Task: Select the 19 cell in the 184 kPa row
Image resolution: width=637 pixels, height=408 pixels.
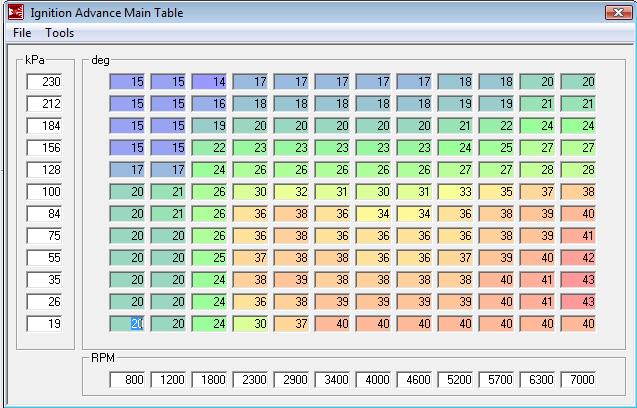Action: (209, 126)
